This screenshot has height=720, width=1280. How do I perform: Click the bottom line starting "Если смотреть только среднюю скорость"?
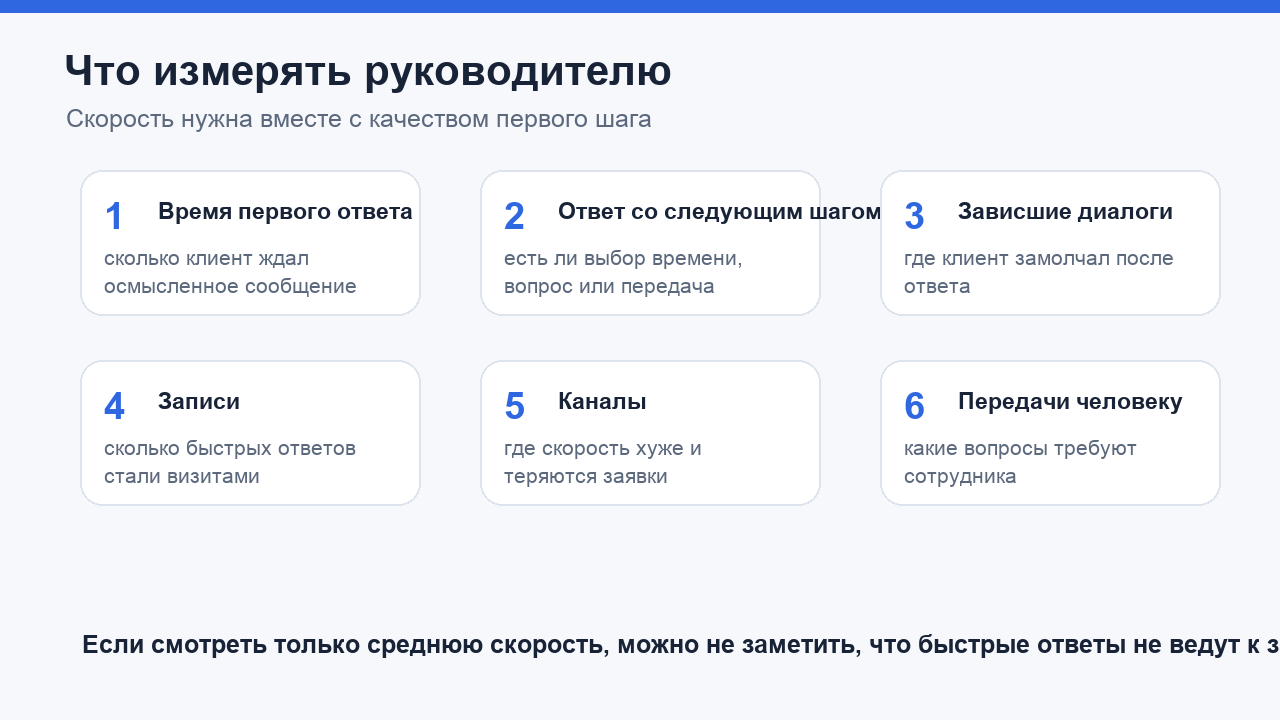pyautogui.click(x=681, y=645)
